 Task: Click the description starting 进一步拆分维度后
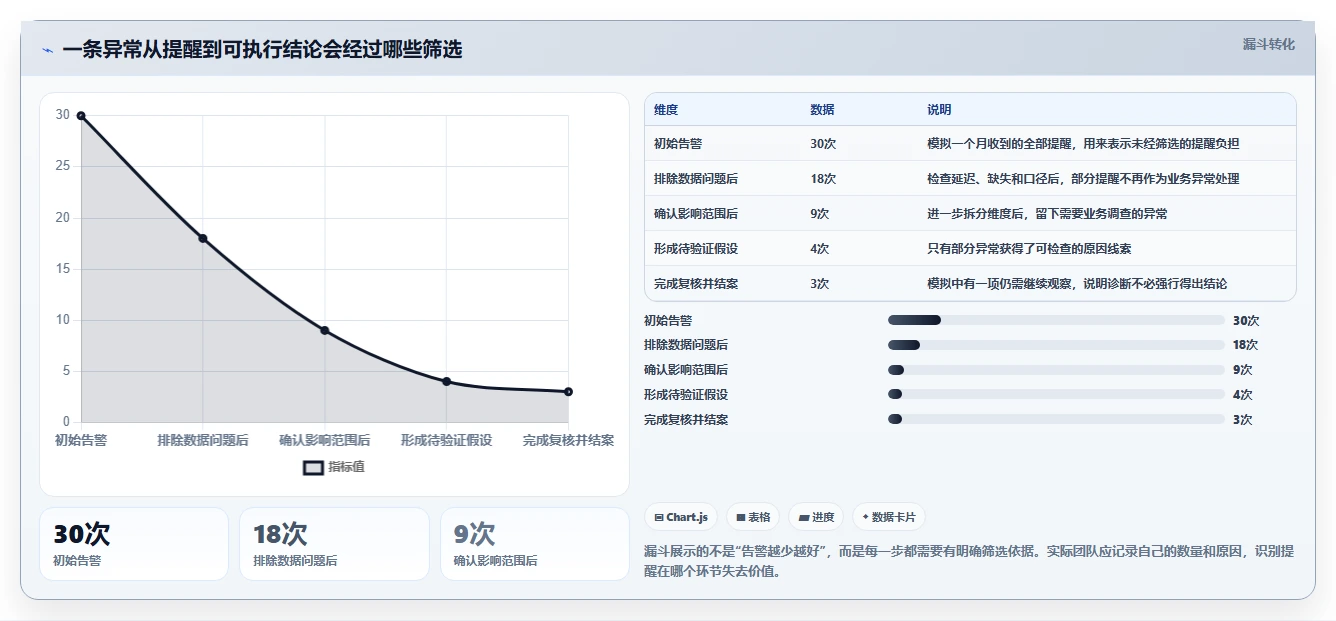1047,214
